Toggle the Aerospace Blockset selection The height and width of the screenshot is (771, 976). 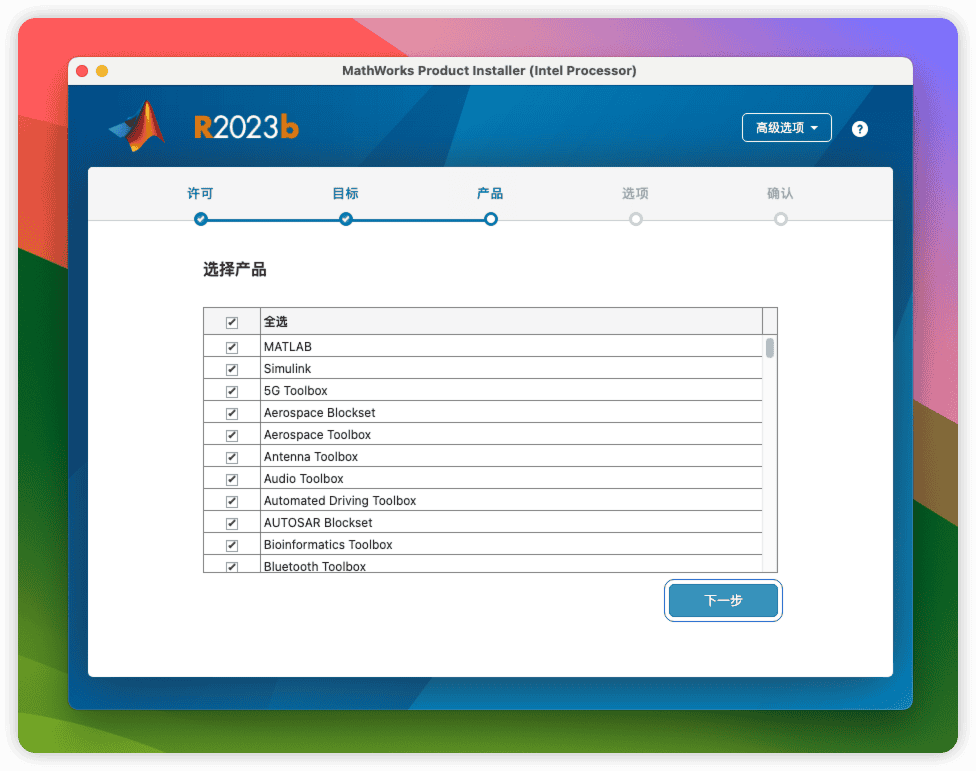point(231,412)
